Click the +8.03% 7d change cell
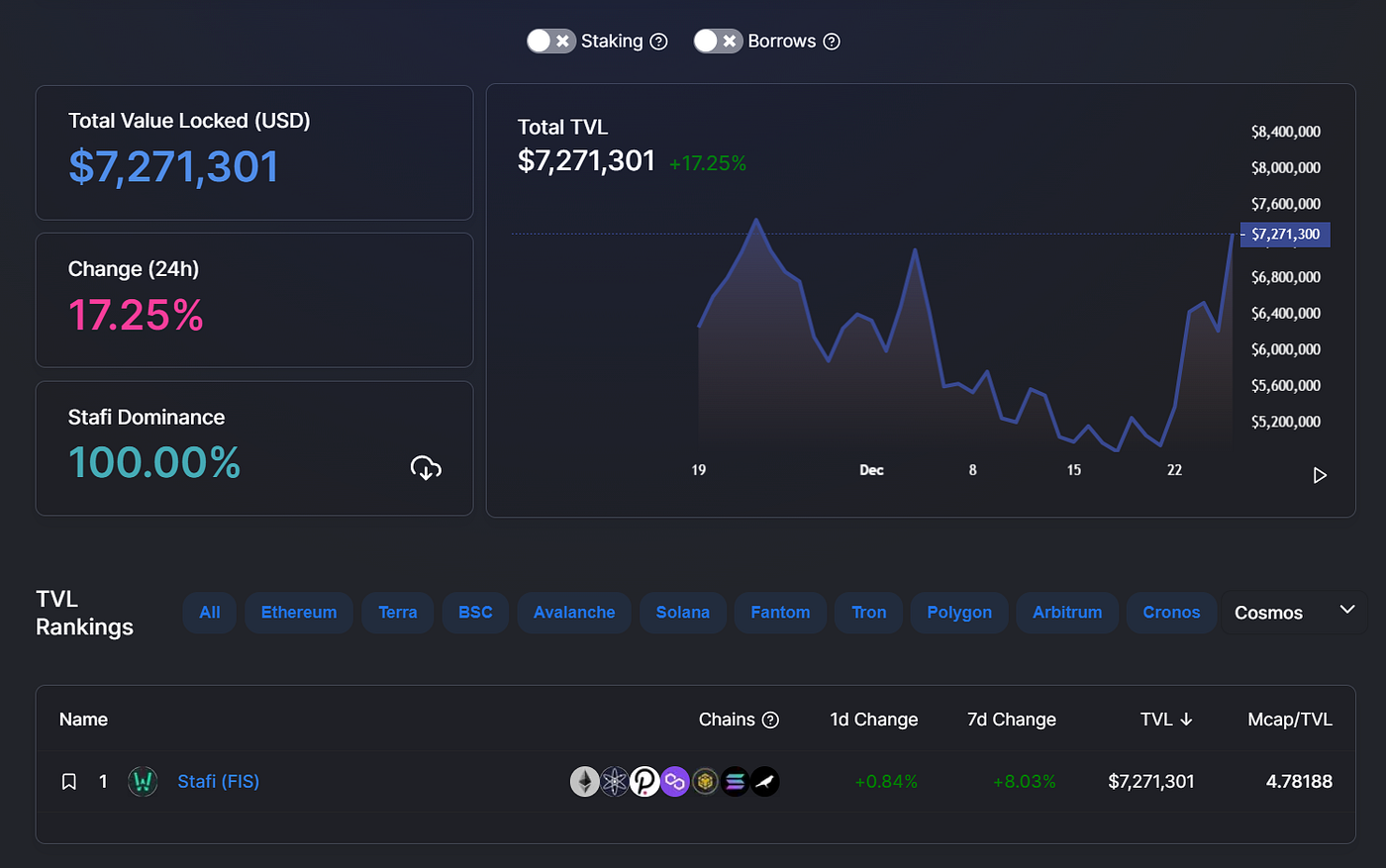Screen dimensions: 1386x868 point(1025,782)
